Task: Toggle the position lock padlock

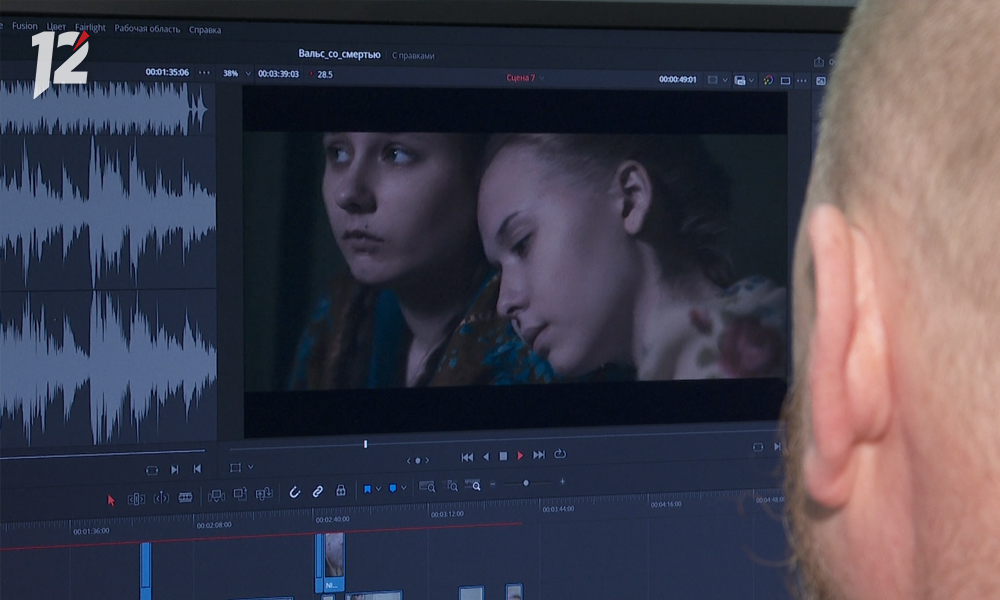Action: [x=341, y=490]
